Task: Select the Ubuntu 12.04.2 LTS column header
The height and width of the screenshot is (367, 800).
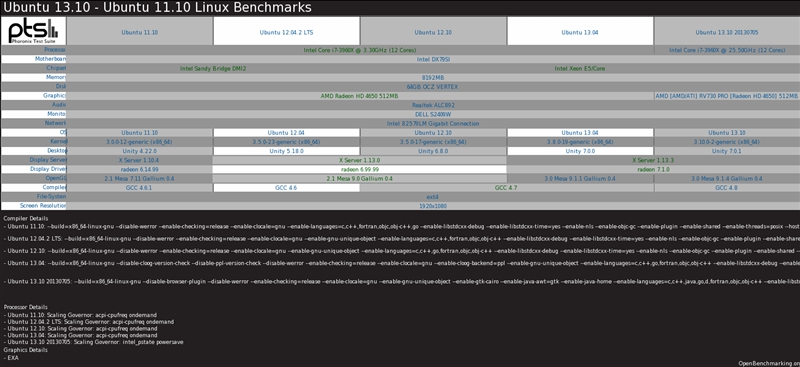Action: coord(286,32)
